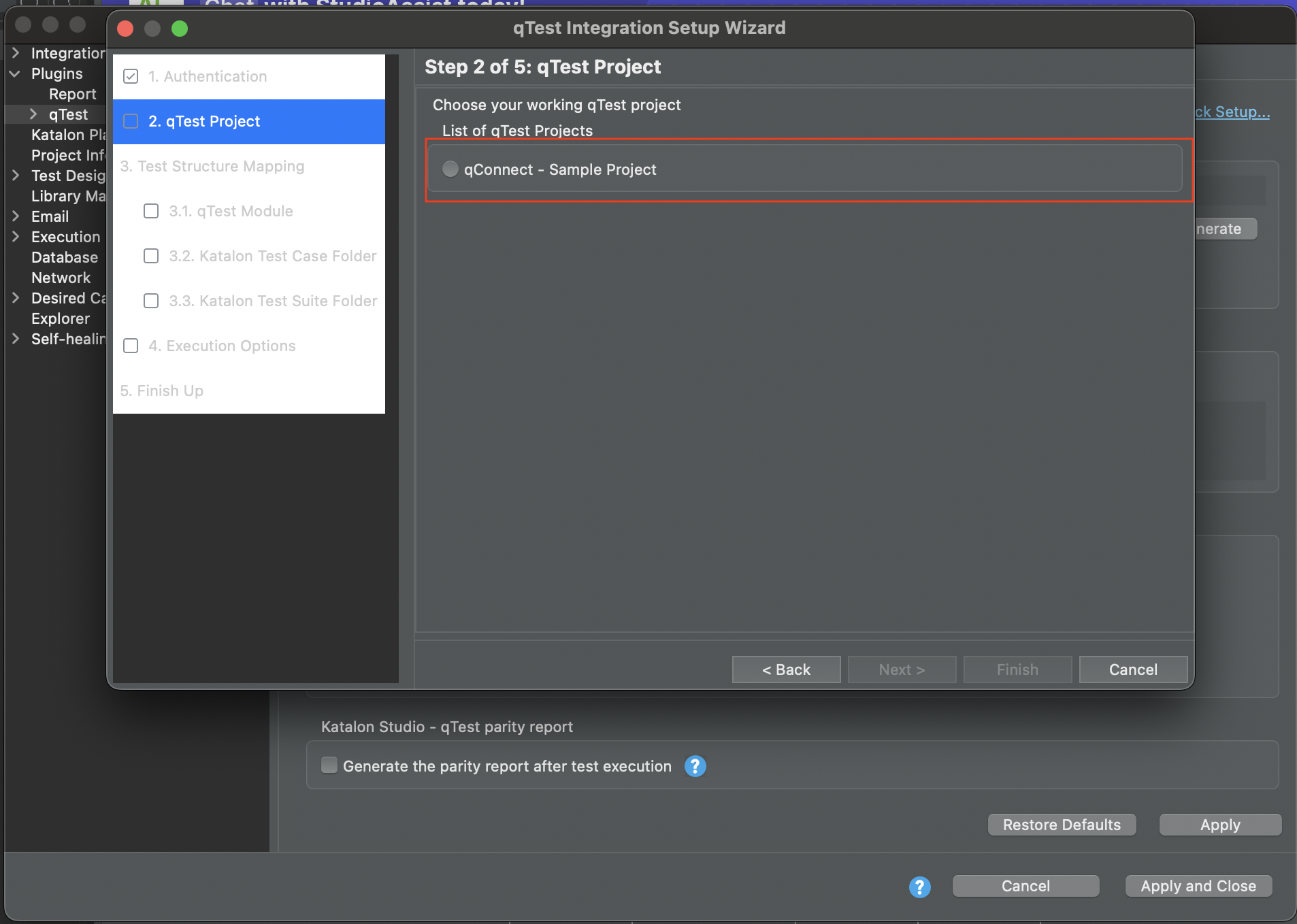Viewport: 1297px width, 924px height.
Task: Click the help icon next to parity report option
Action: coord(695,766)
